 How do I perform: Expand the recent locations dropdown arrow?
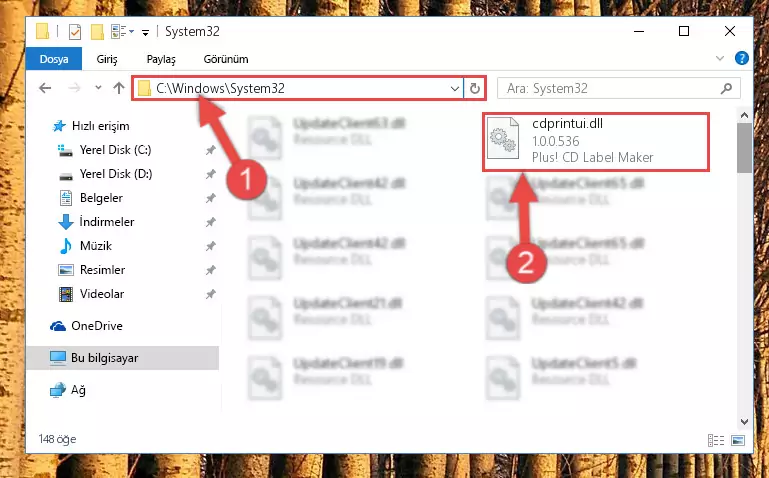(98, 88)
